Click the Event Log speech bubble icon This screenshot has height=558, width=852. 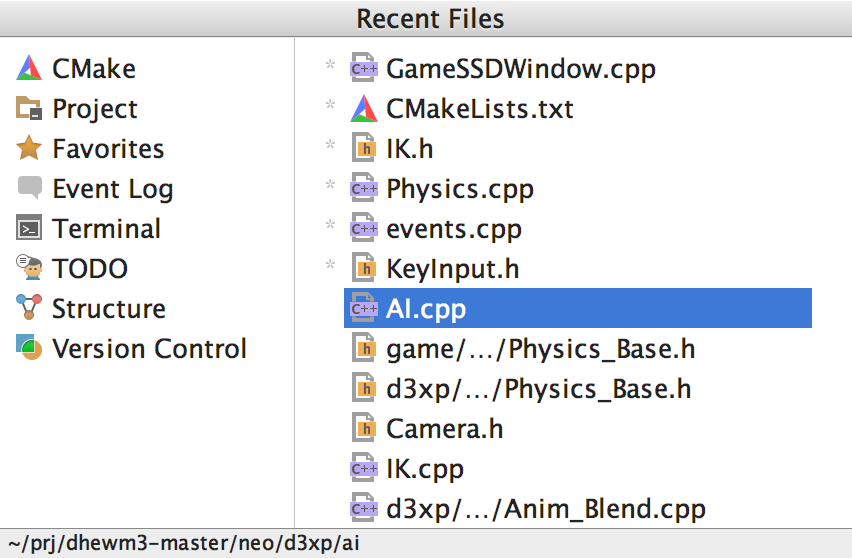pos(29,189)
